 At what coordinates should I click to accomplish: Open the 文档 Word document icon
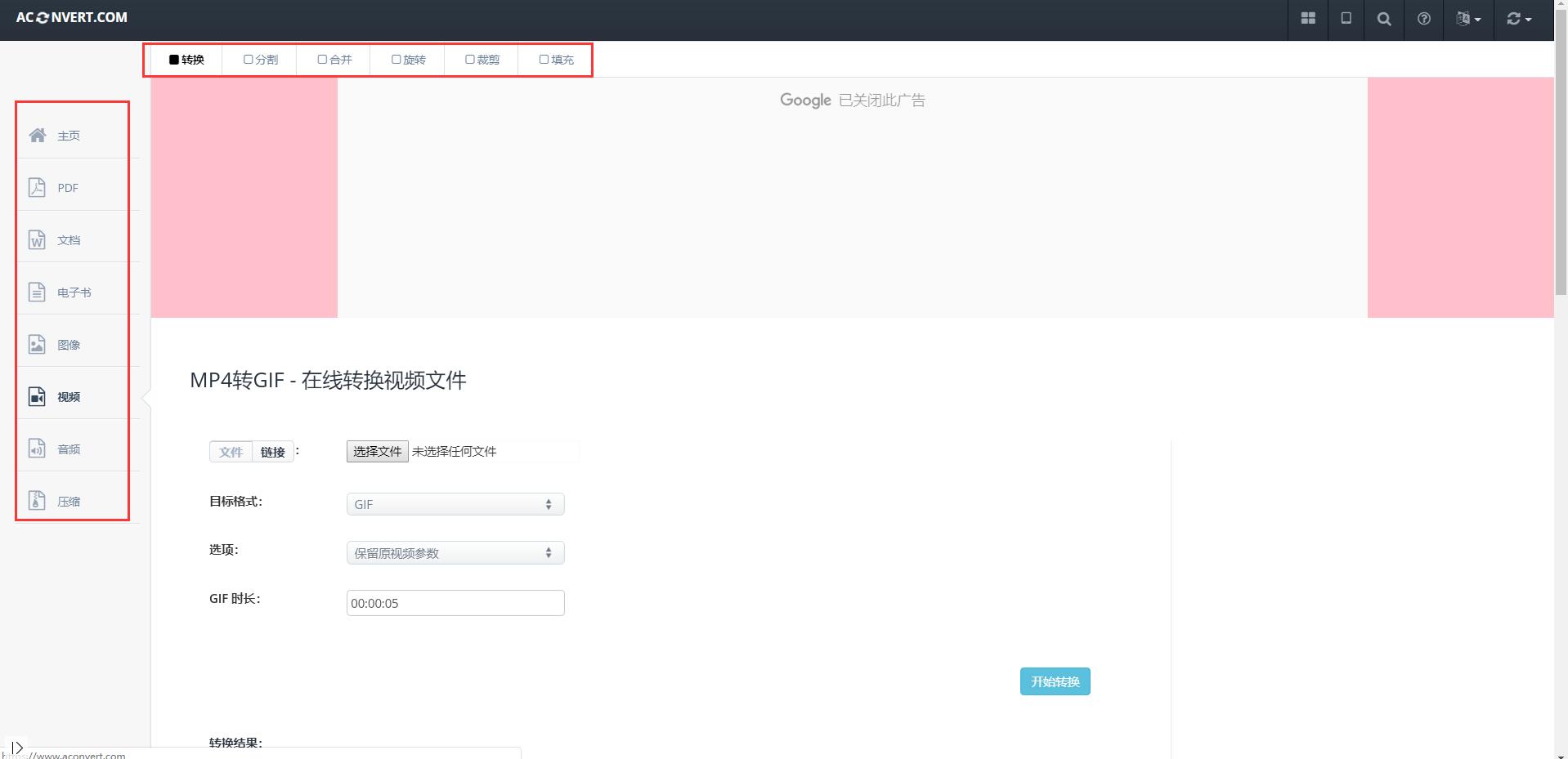click(x=37, y=240)
